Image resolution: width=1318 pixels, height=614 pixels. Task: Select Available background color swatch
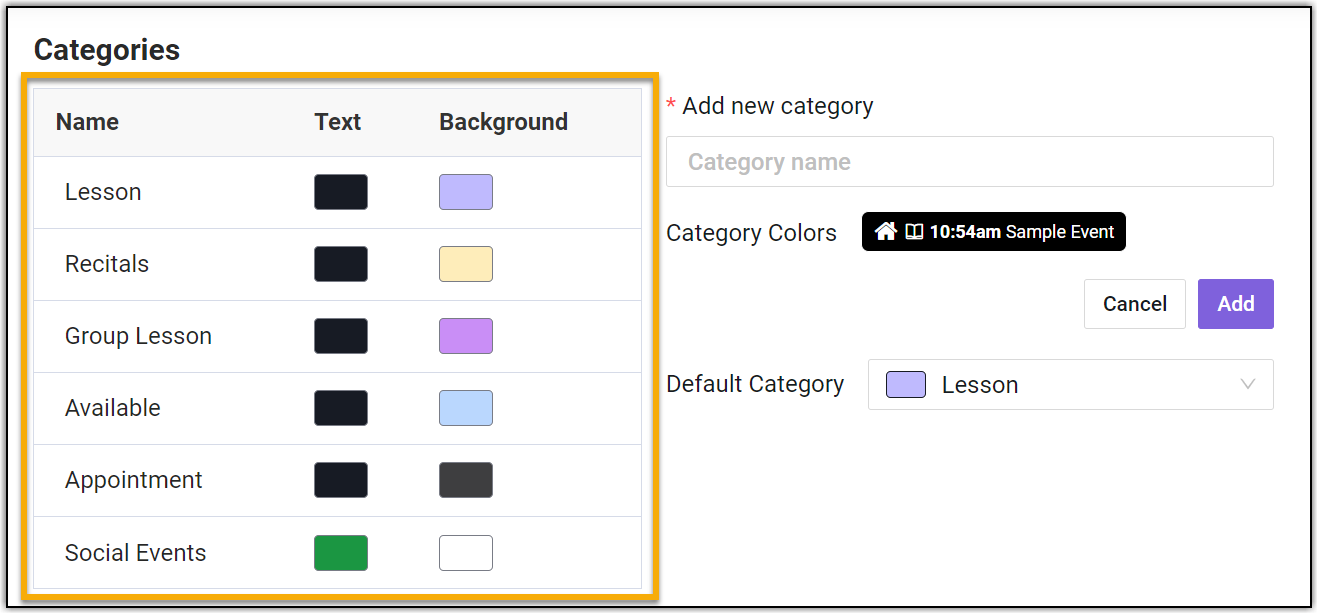[x=466, y=408]
